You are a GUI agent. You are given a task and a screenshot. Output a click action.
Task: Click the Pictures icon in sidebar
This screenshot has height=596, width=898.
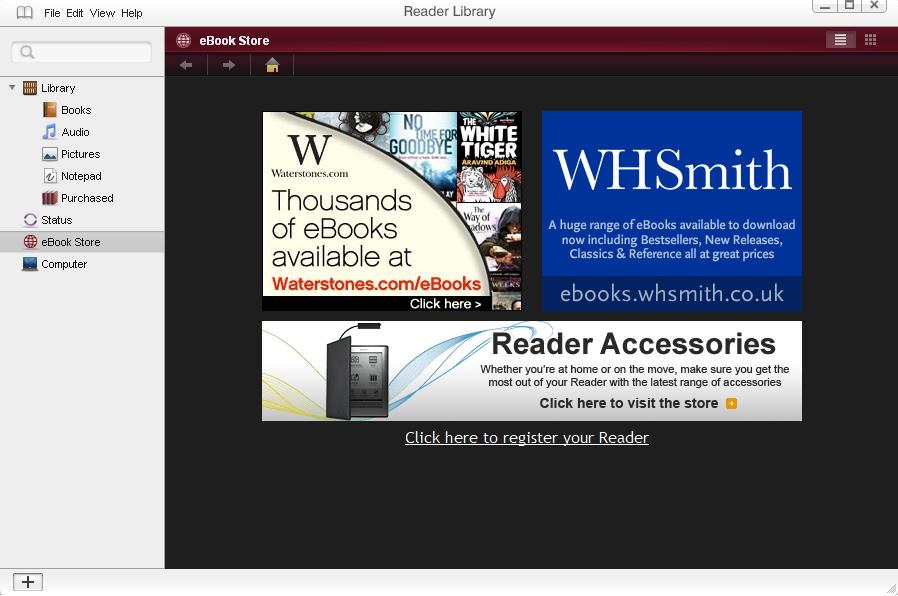pos(50,154)
